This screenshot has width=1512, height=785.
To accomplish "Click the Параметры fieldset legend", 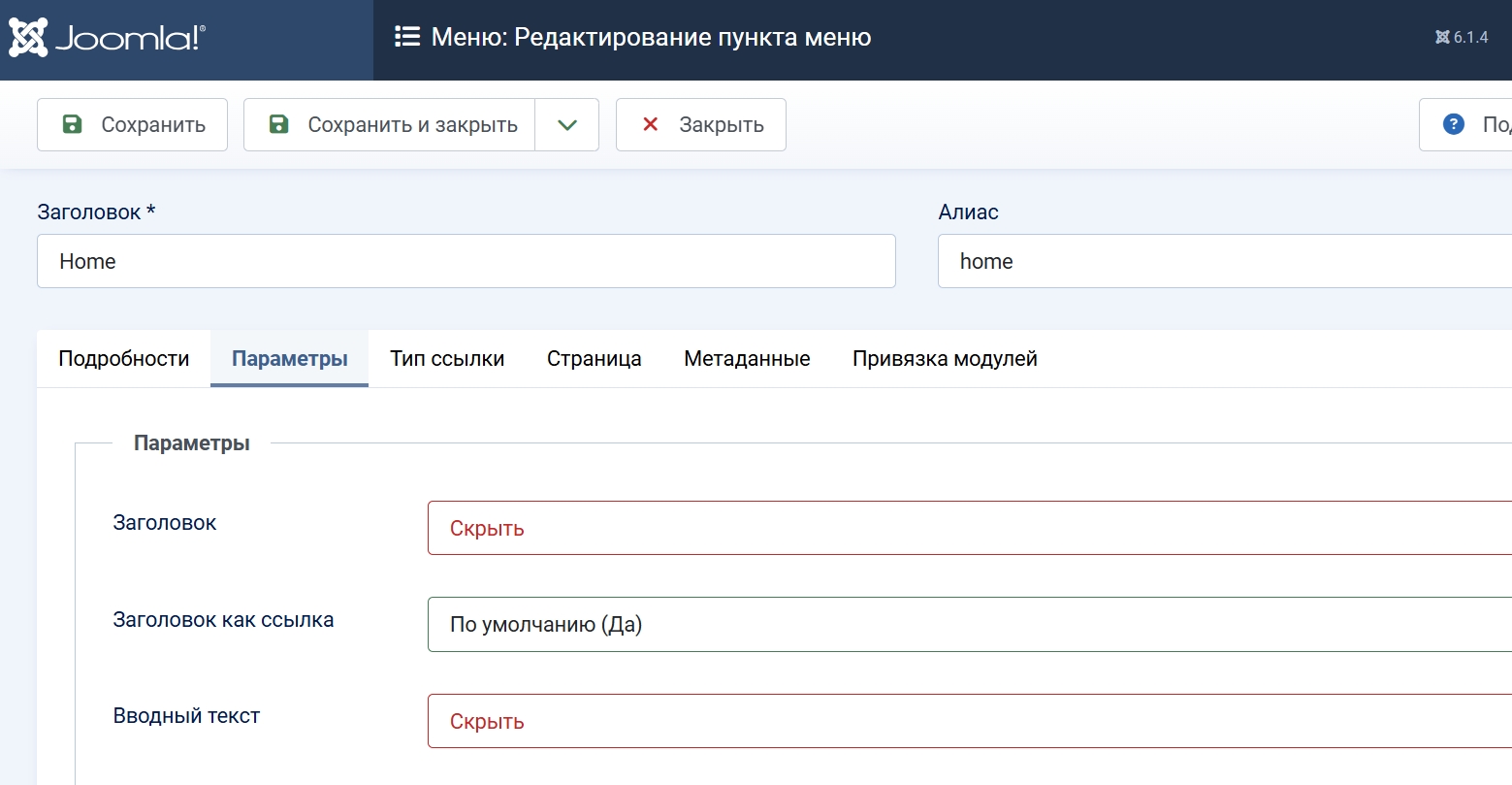I will (192, 442).
